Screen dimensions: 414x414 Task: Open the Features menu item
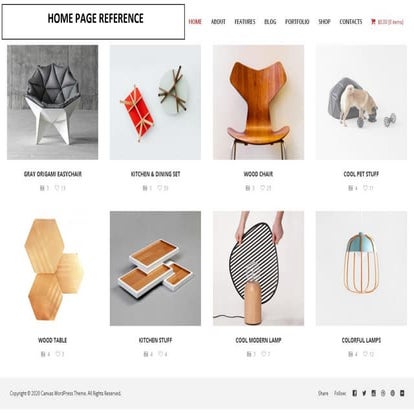[245, 22]
